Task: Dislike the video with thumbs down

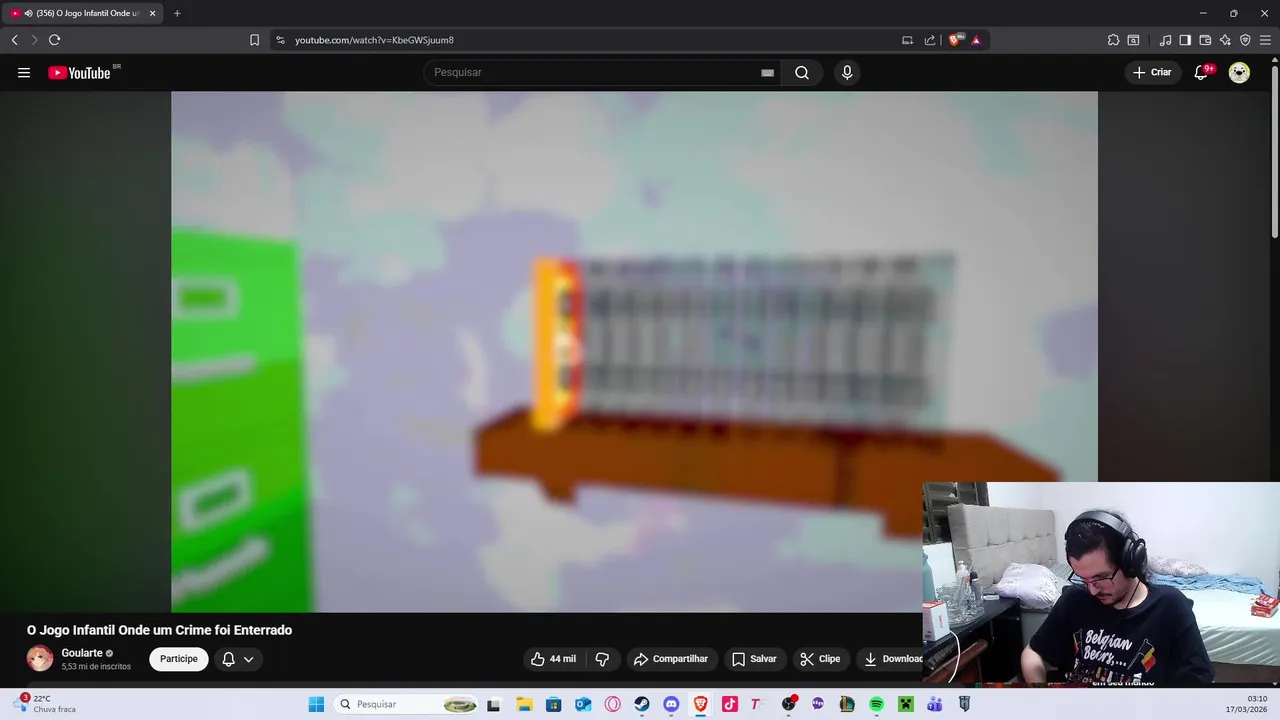Action: point(602,659)
